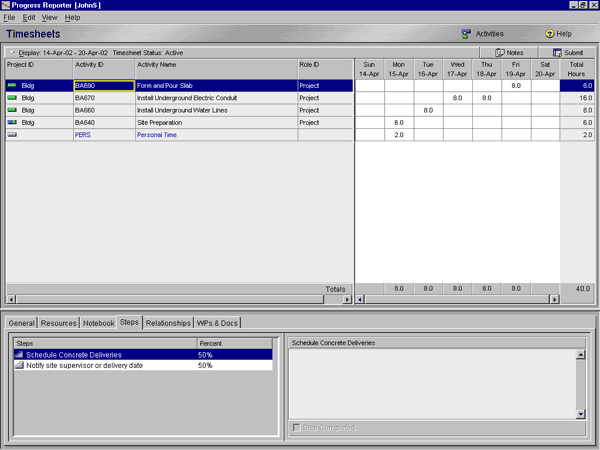Click Monday 2.0 hours for Personal Time
Image resolution: width=600 pixels, height=450 pixels.
(399, 135)
